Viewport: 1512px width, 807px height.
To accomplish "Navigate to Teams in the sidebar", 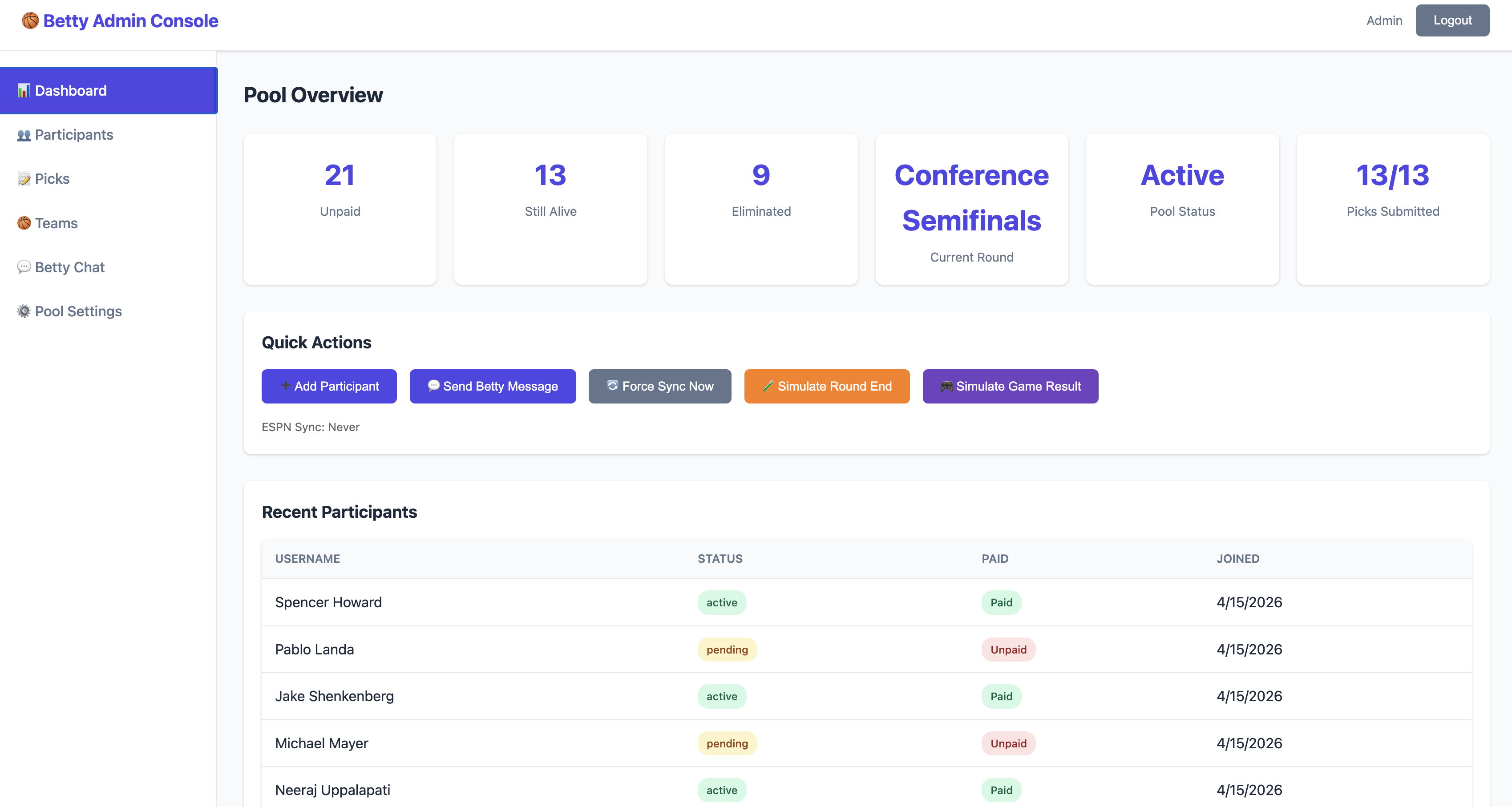I will click(109, 223).
